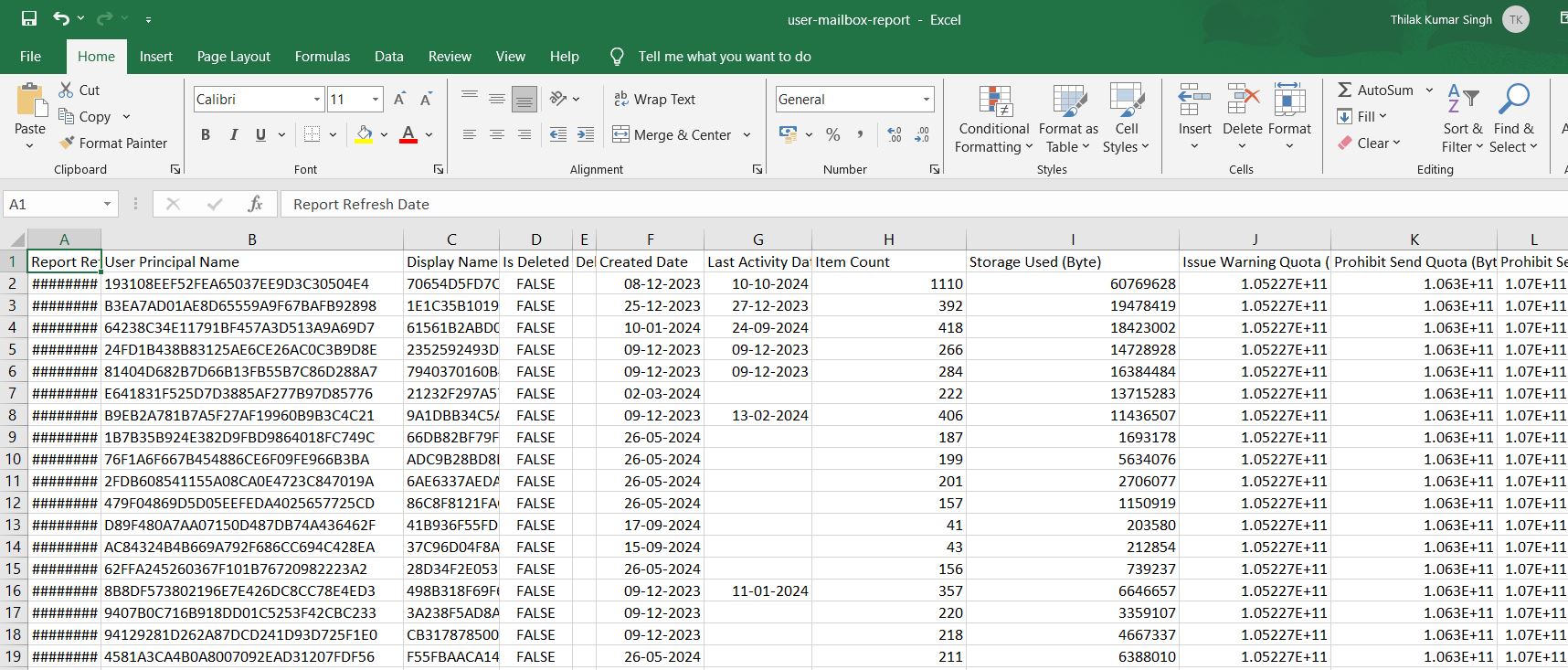
Task: Click the Increase Indent icon
Action: pyautogui.click(x=586, y=135)
